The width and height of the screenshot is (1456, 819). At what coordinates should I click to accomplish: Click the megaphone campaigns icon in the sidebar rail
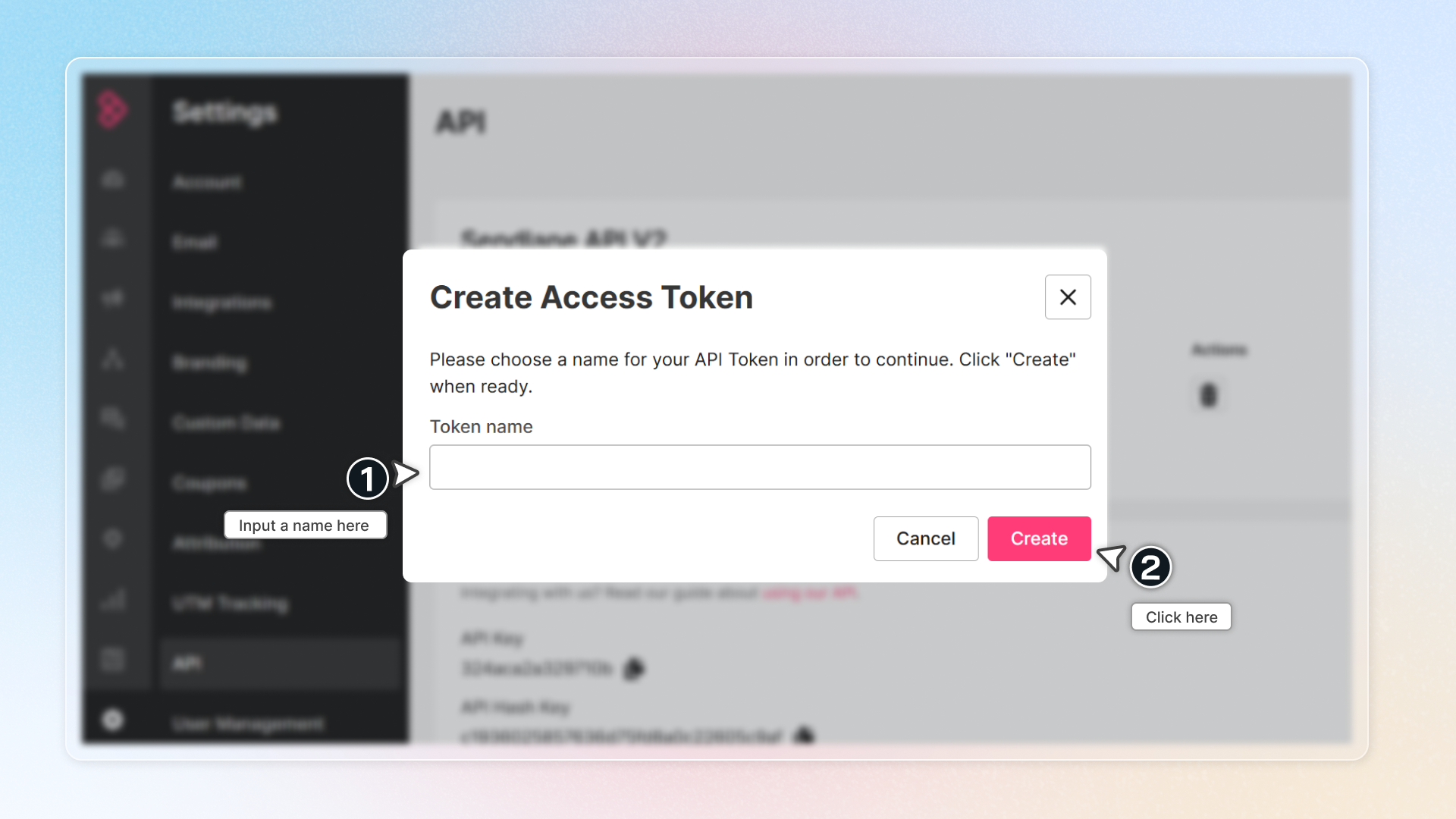click(x=112, y=297)
